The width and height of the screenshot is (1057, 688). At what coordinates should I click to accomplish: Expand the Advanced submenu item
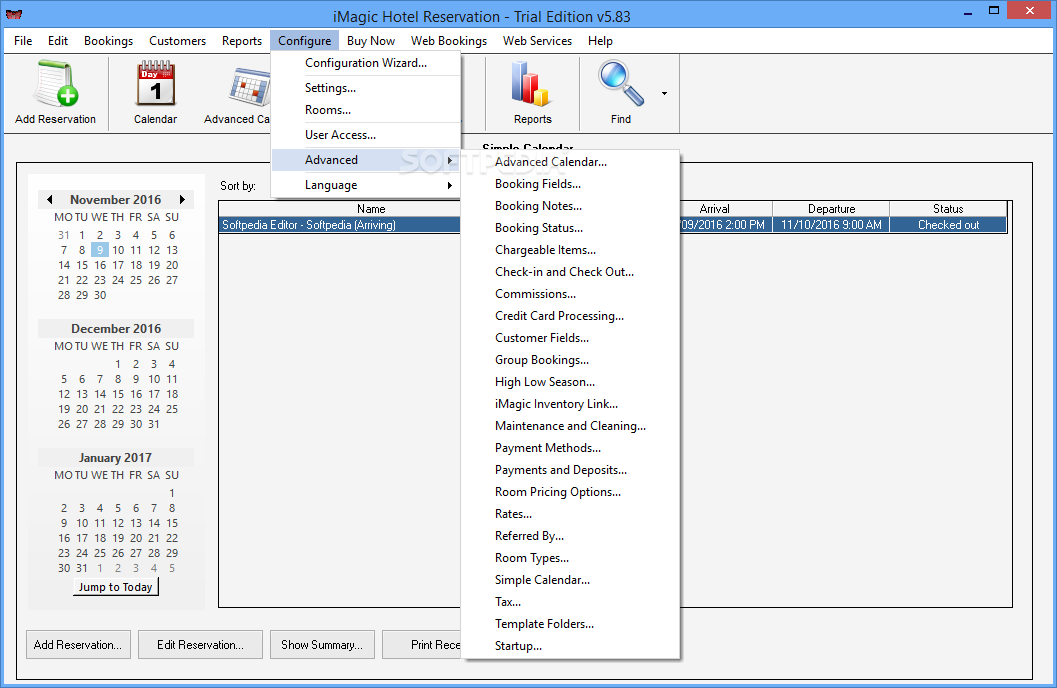366,160
